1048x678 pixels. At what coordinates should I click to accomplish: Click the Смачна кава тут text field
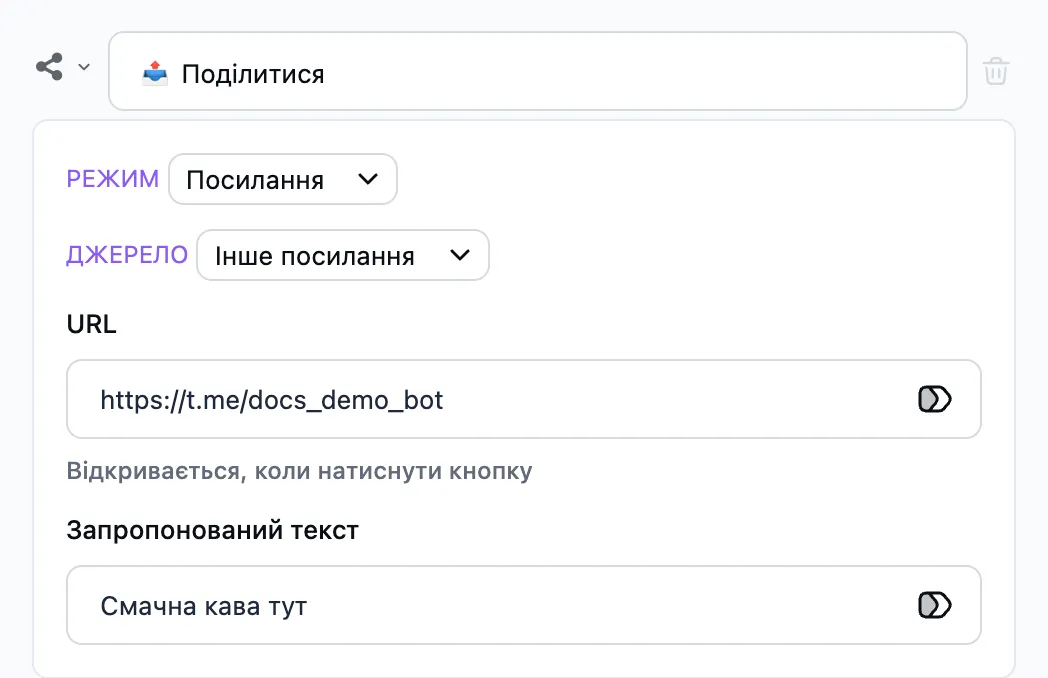point(523,605)
